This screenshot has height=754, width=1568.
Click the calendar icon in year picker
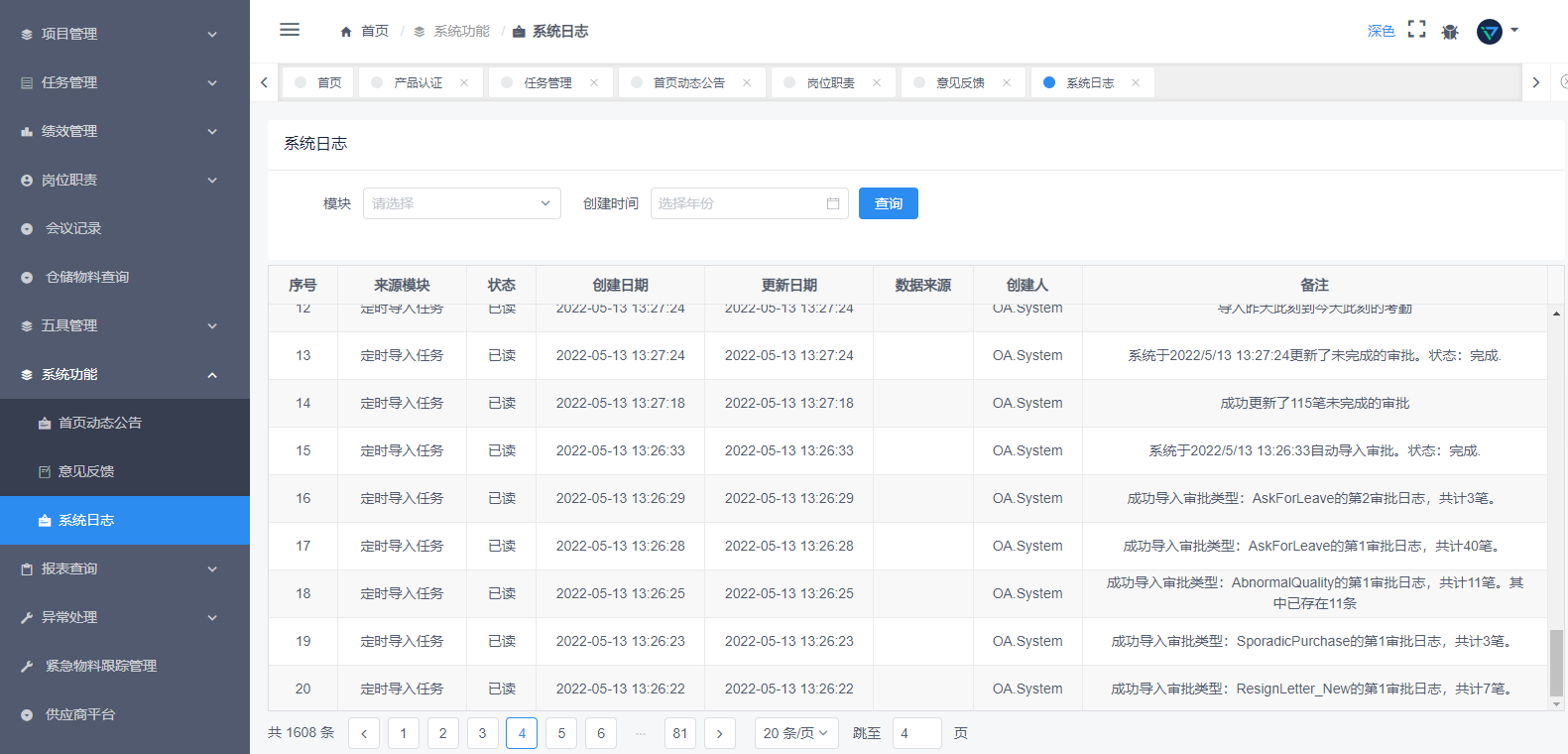(x=833, y=203)
